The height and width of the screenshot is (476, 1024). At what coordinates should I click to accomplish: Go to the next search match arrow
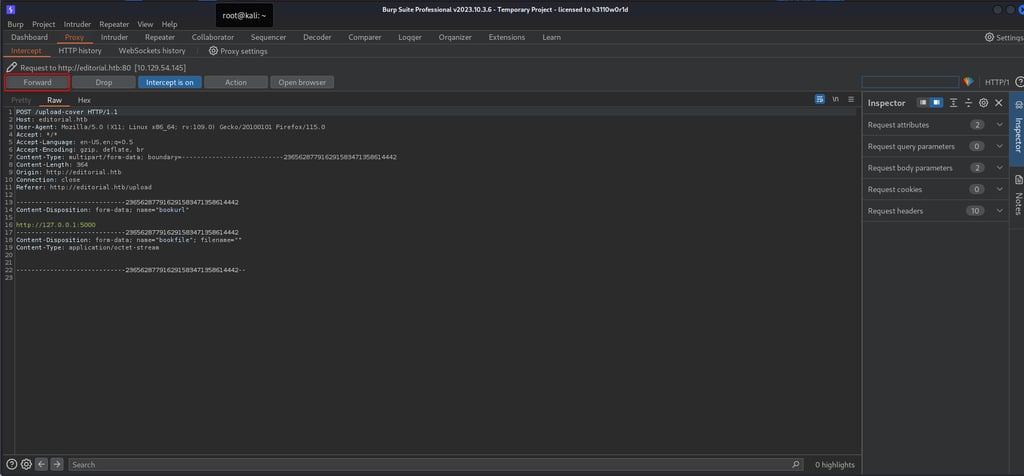click(x=57, y=464)
